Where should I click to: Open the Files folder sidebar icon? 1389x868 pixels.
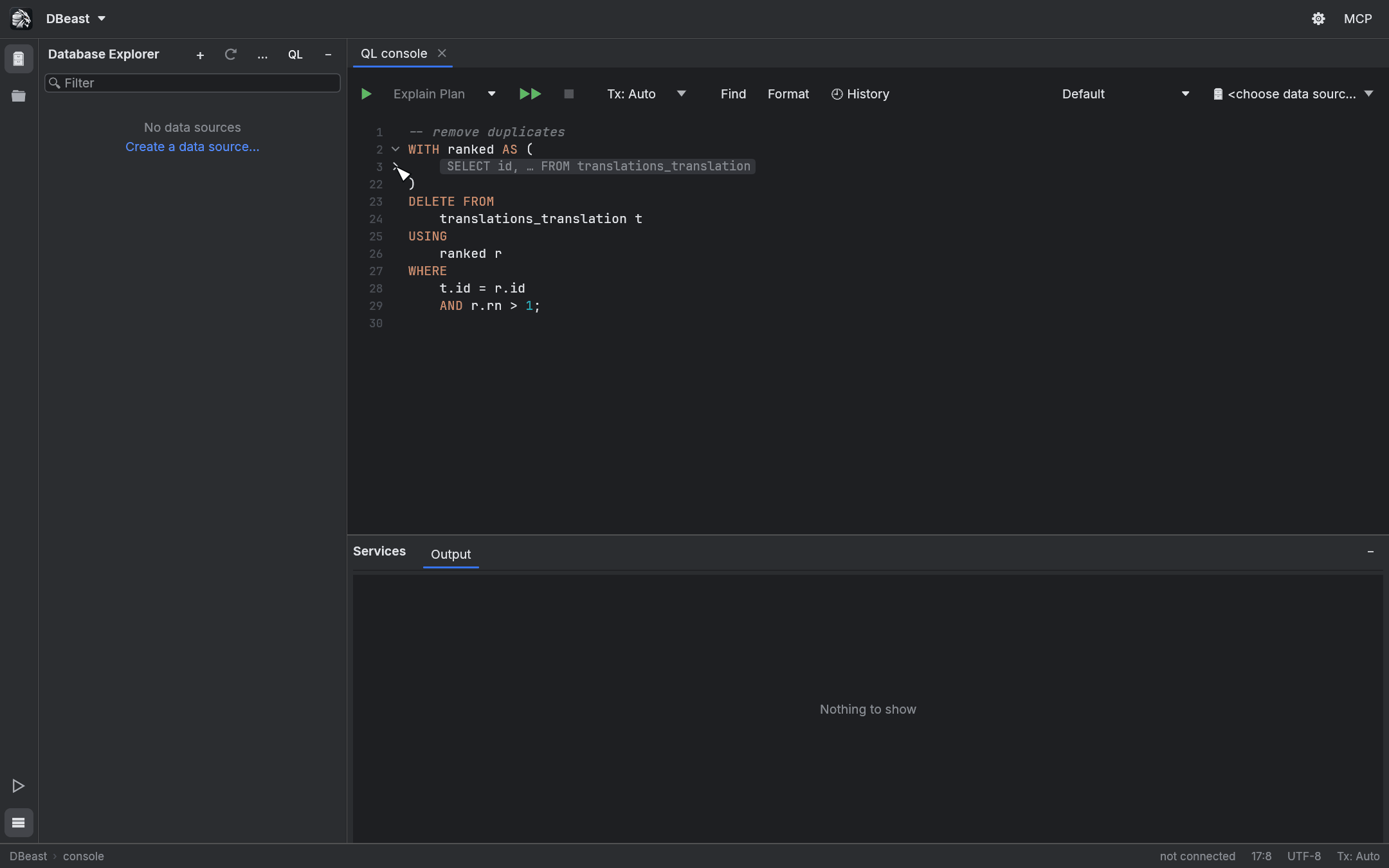click(19, 96)
